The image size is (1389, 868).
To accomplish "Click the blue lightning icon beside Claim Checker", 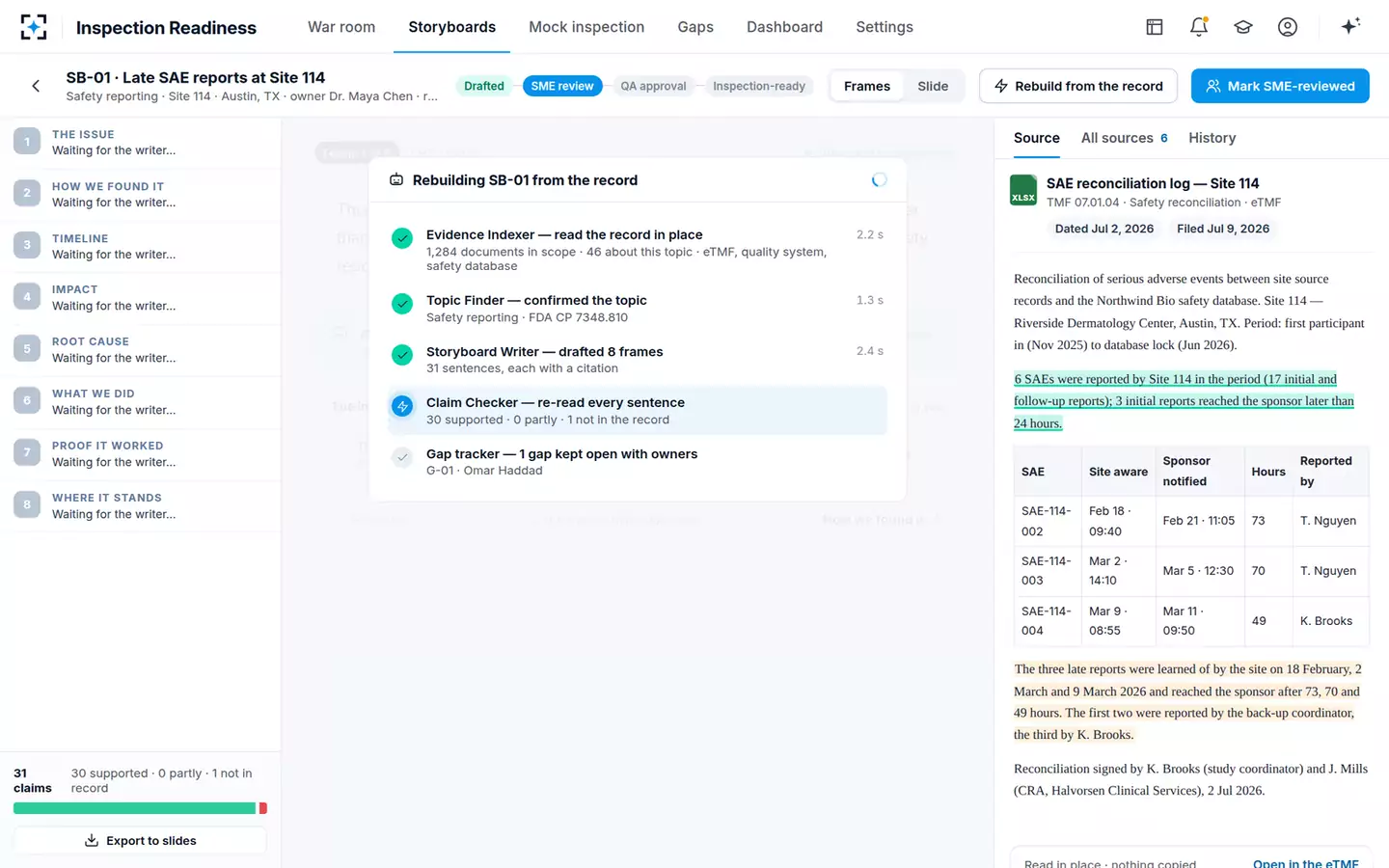I will click(x=402, y=406).
